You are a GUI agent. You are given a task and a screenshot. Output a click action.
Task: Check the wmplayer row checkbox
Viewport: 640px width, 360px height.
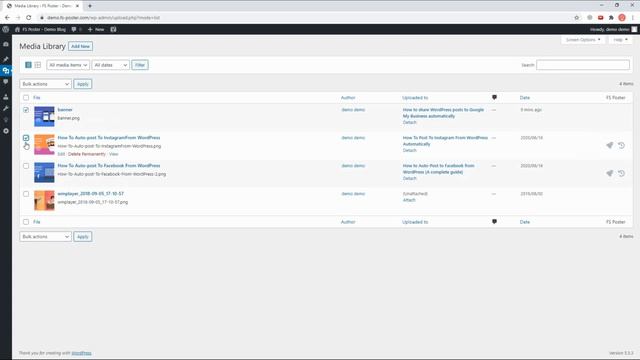tap(26, 194)
